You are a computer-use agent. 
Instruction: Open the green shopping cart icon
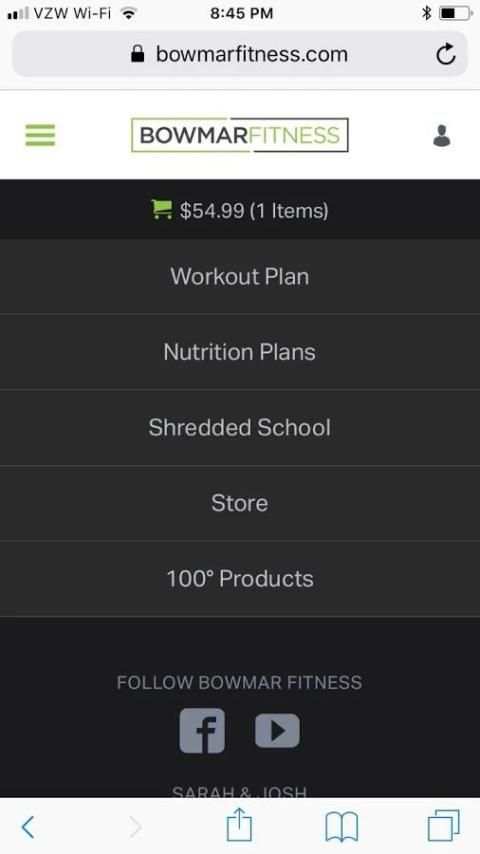pyautogui.click(x=161, y=209)
